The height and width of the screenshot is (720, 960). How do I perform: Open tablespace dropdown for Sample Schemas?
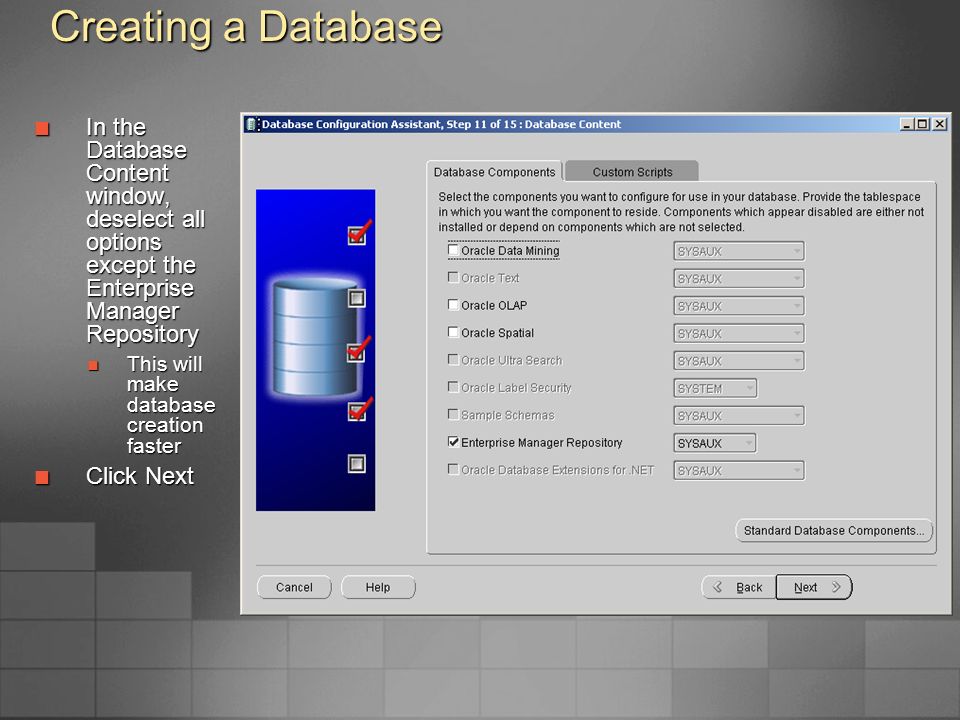pos(739,416)
